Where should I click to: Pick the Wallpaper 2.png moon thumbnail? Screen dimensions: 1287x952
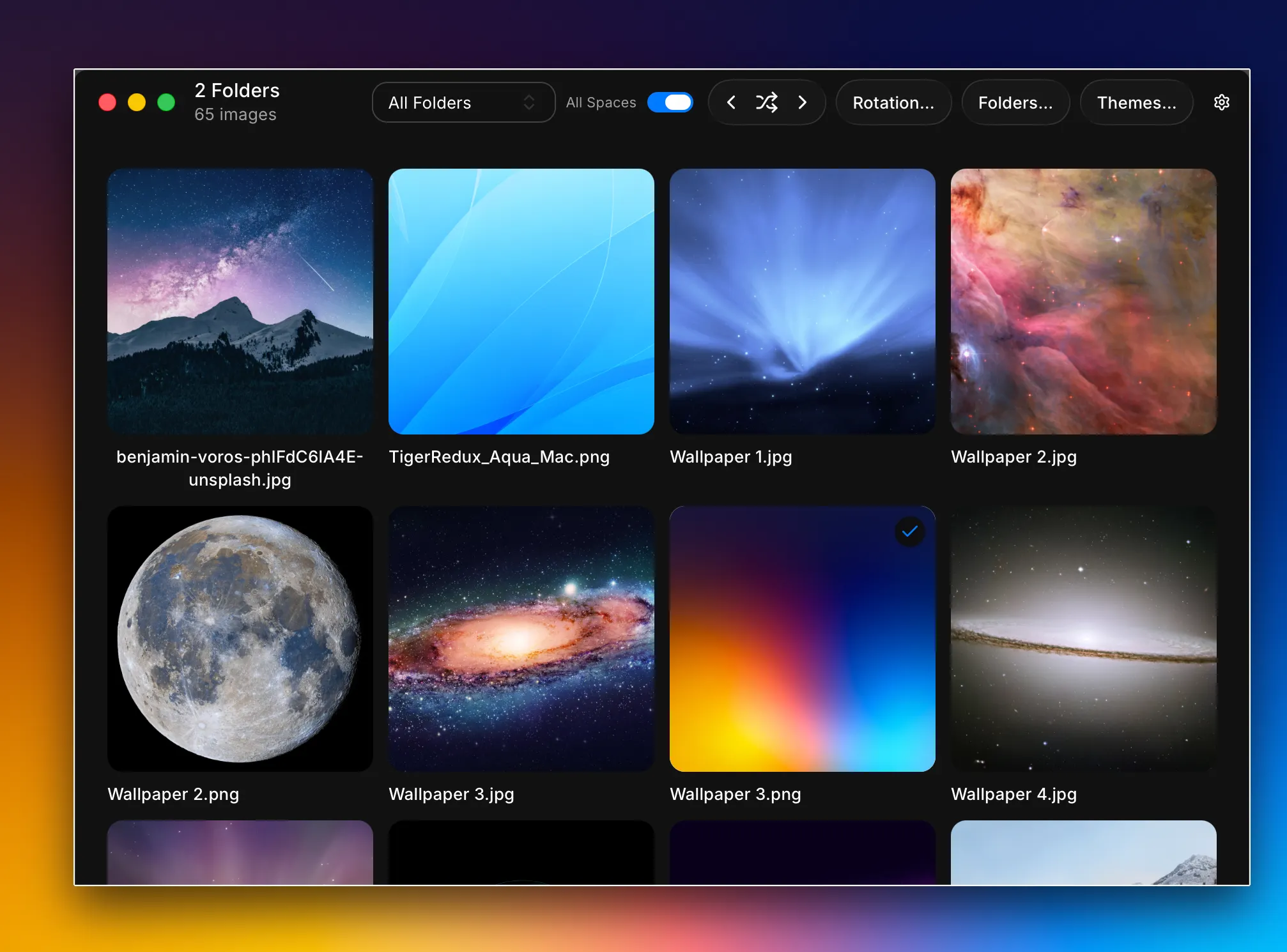pos(240,639)
